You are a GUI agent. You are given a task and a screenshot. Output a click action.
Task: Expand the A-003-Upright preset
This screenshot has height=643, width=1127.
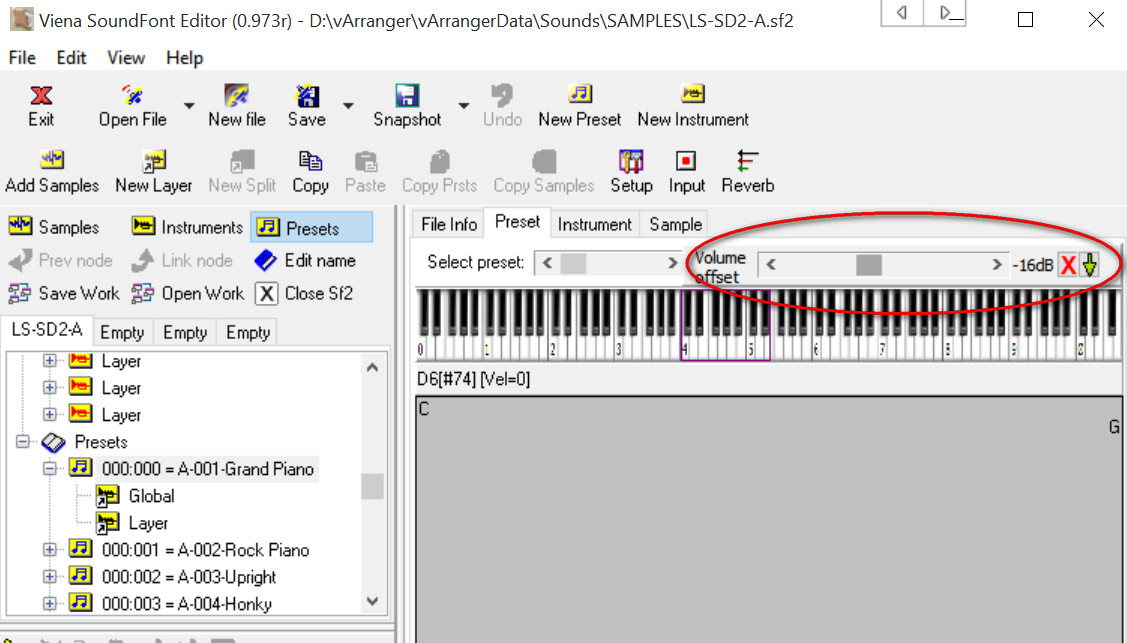50,576
